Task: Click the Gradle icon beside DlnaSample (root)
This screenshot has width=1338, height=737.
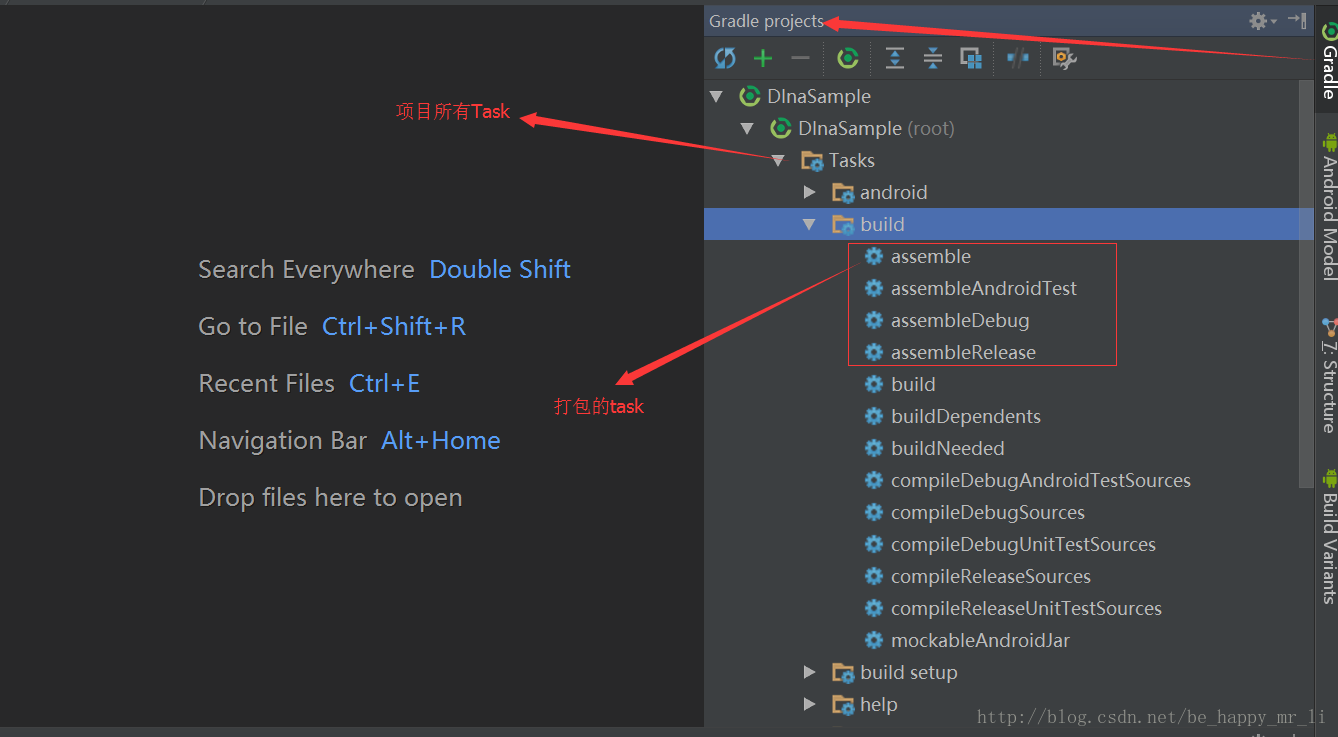Action: click(x=781, y=129)
